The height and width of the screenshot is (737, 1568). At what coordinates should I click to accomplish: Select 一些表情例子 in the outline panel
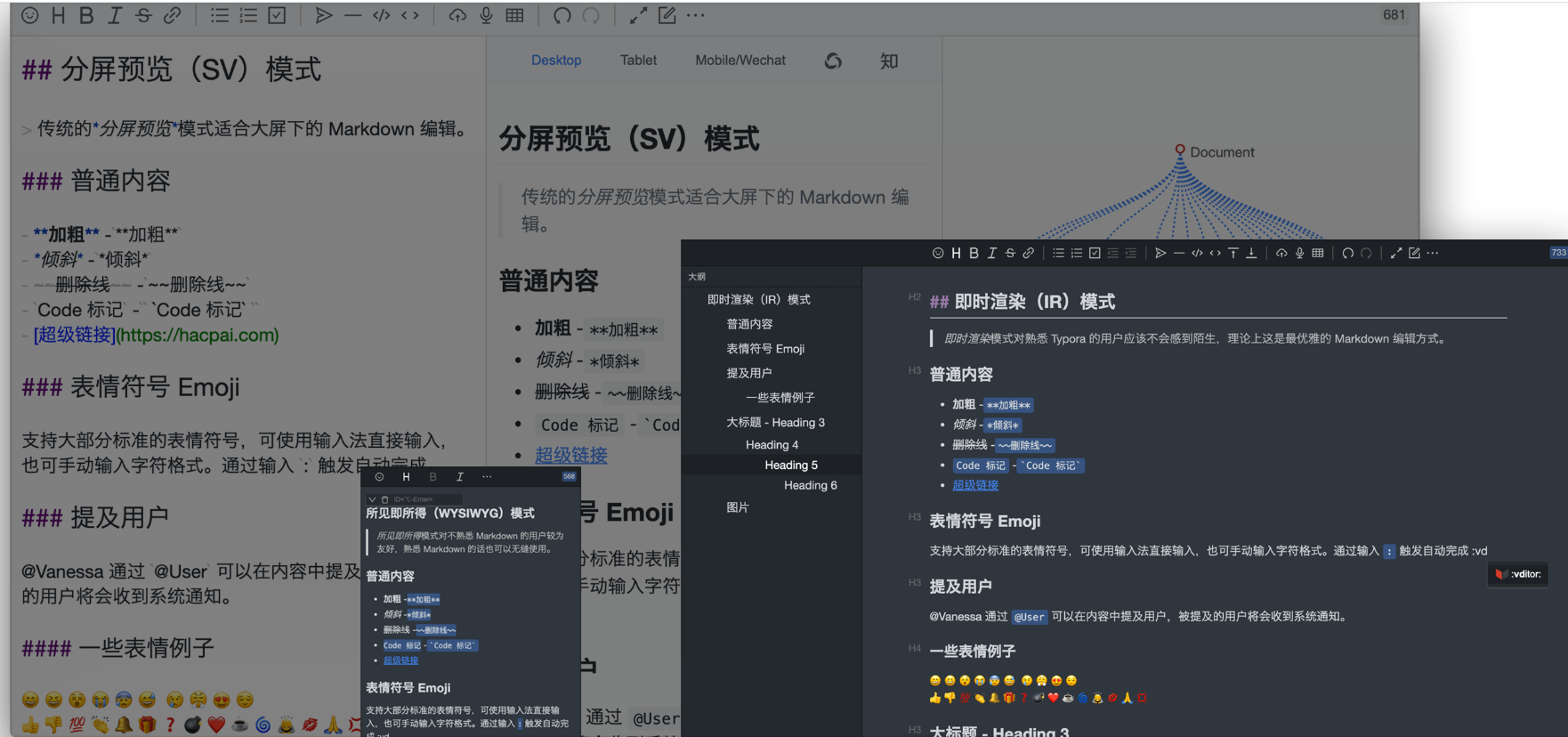click(x=780, y=398)
